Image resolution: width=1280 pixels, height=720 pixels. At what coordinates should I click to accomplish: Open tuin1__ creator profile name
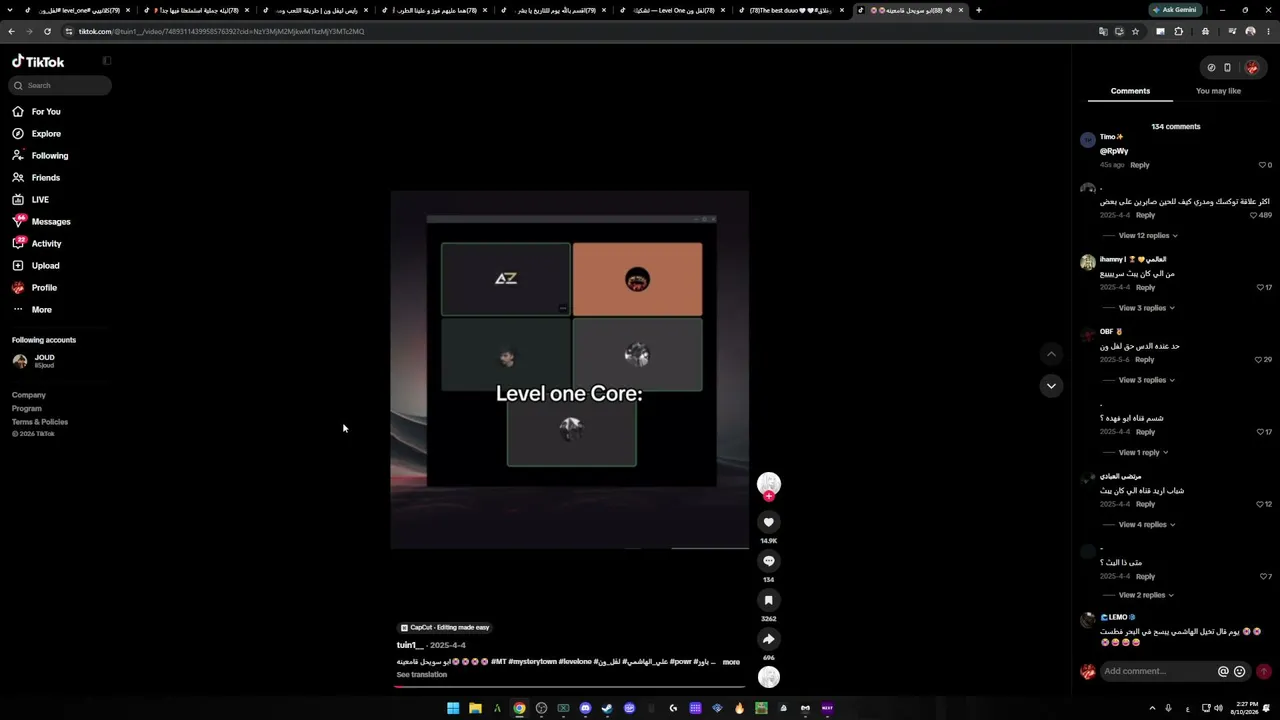tap(410, 645)
